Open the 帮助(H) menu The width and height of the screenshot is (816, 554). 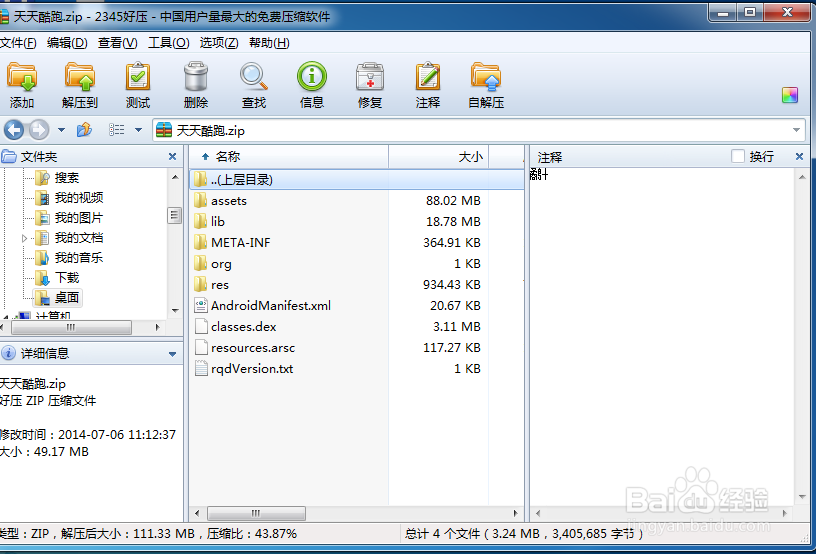269,43
